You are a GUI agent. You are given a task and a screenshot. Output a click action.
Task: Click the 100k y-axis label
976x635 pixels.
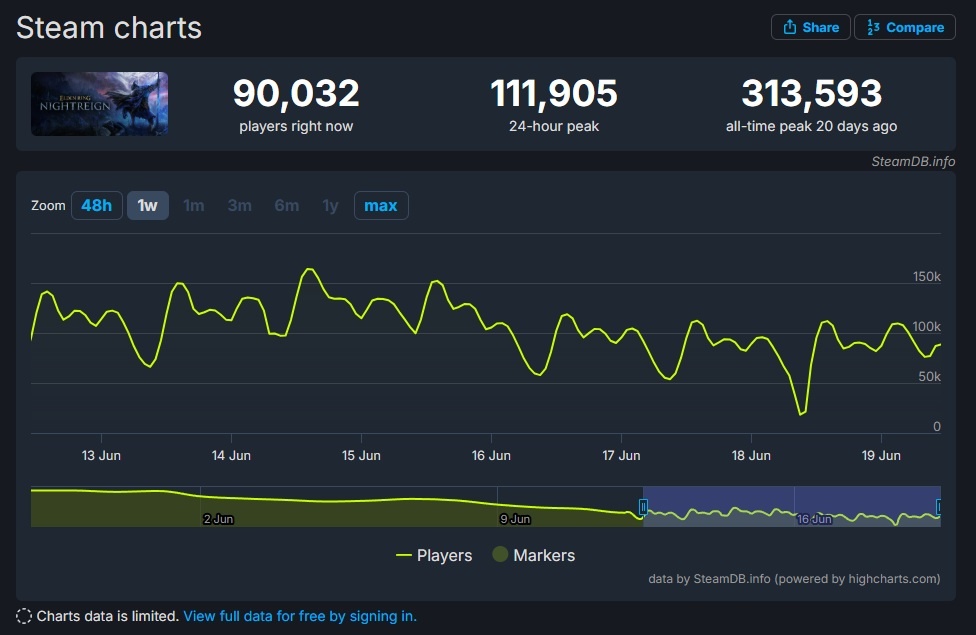pyautogui.click(x=927, y=326)
